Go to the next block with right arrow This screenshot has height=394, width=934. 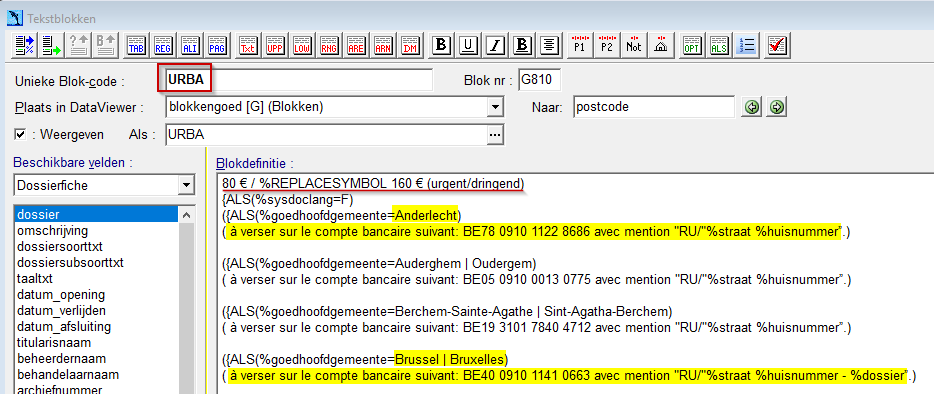(x=777, y=107)
